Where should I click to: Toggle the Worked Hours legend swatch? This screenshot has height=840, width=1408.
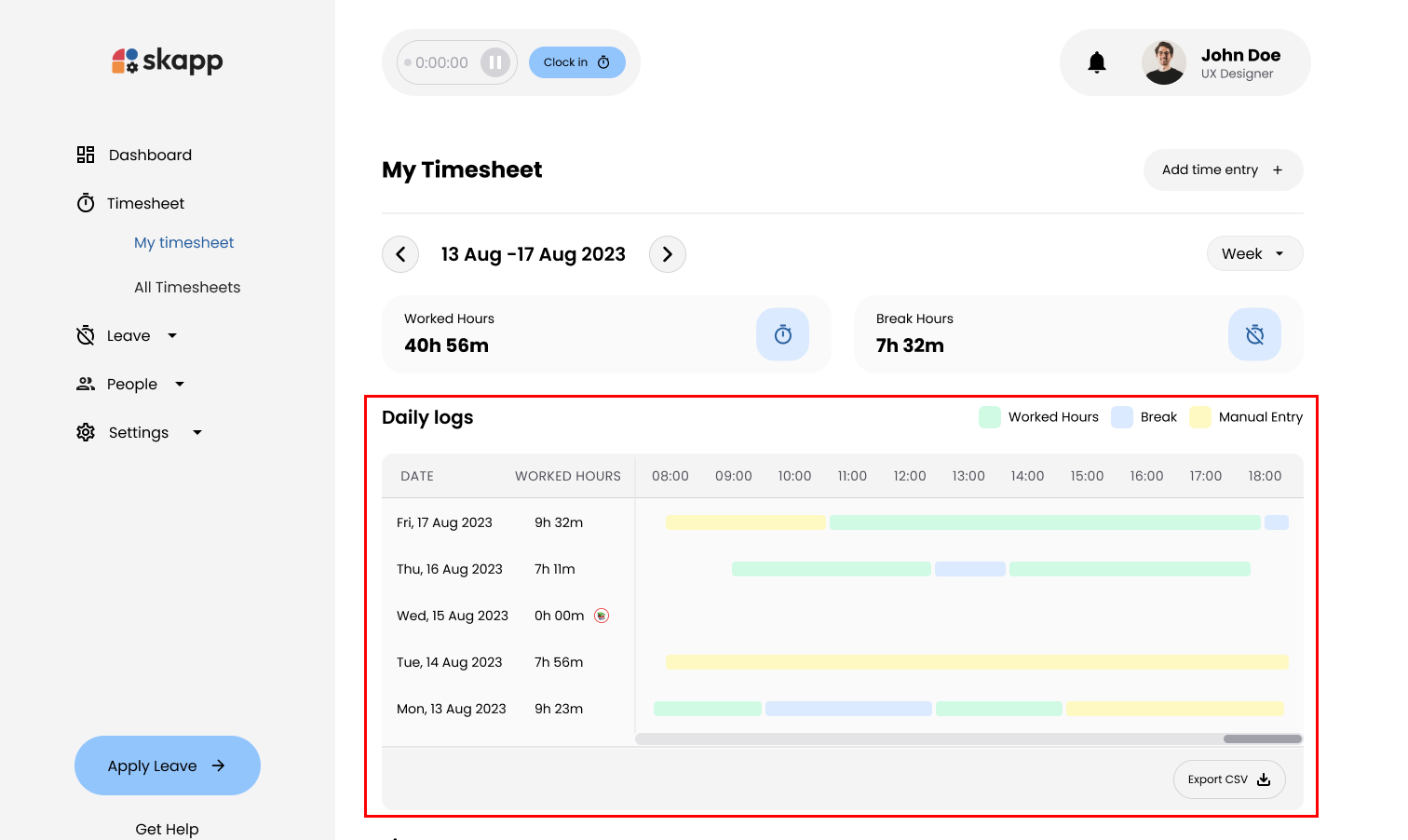pyautogui.click(x=989, y=417)
